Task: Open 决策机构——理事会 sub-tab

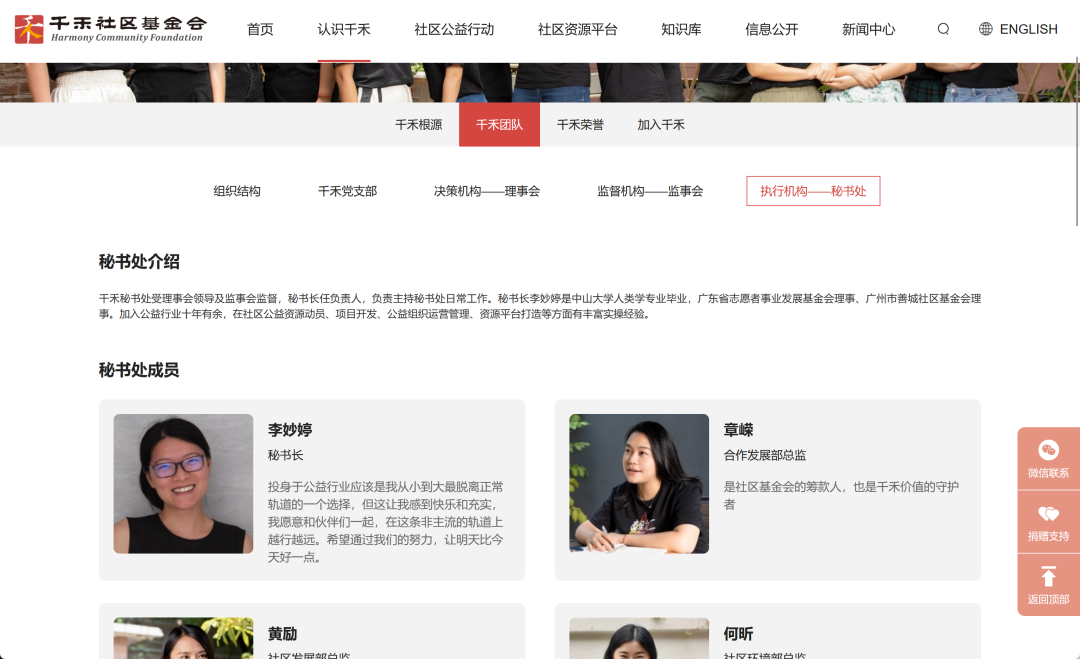Action: [x=487, y=191]
